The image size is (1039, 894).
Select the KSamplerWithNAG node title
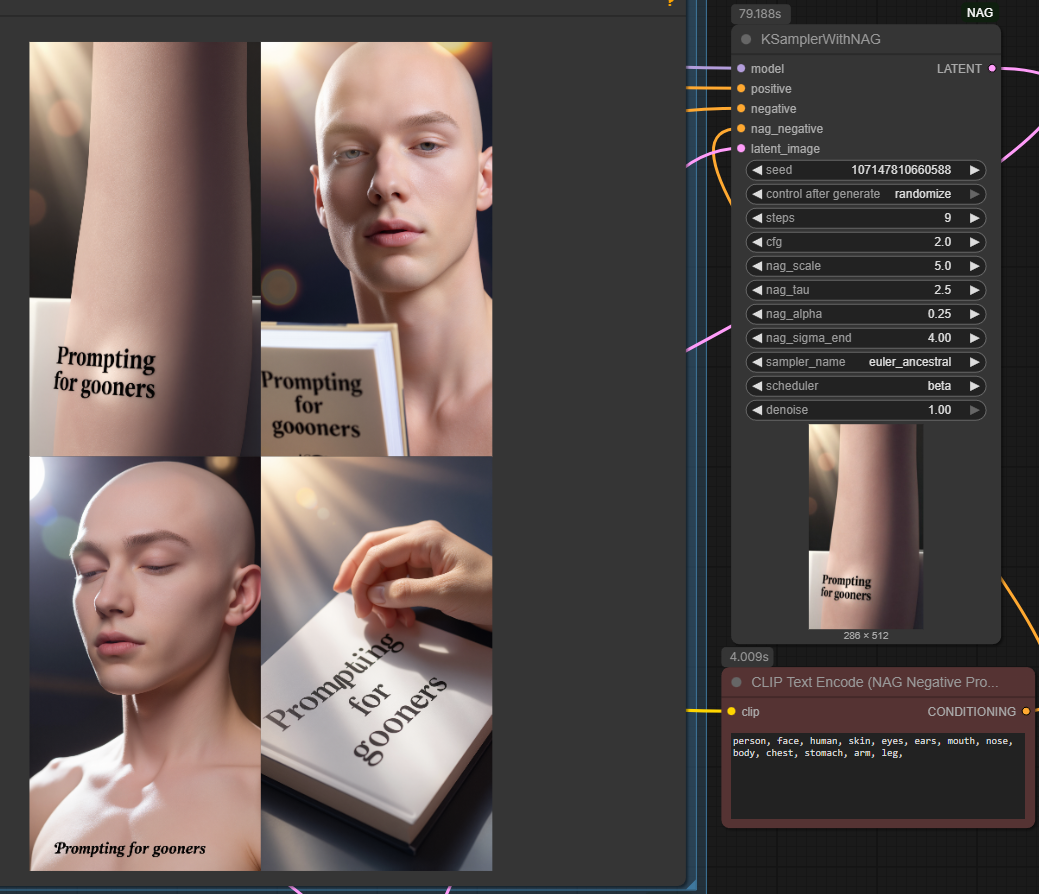pos(820,39)
